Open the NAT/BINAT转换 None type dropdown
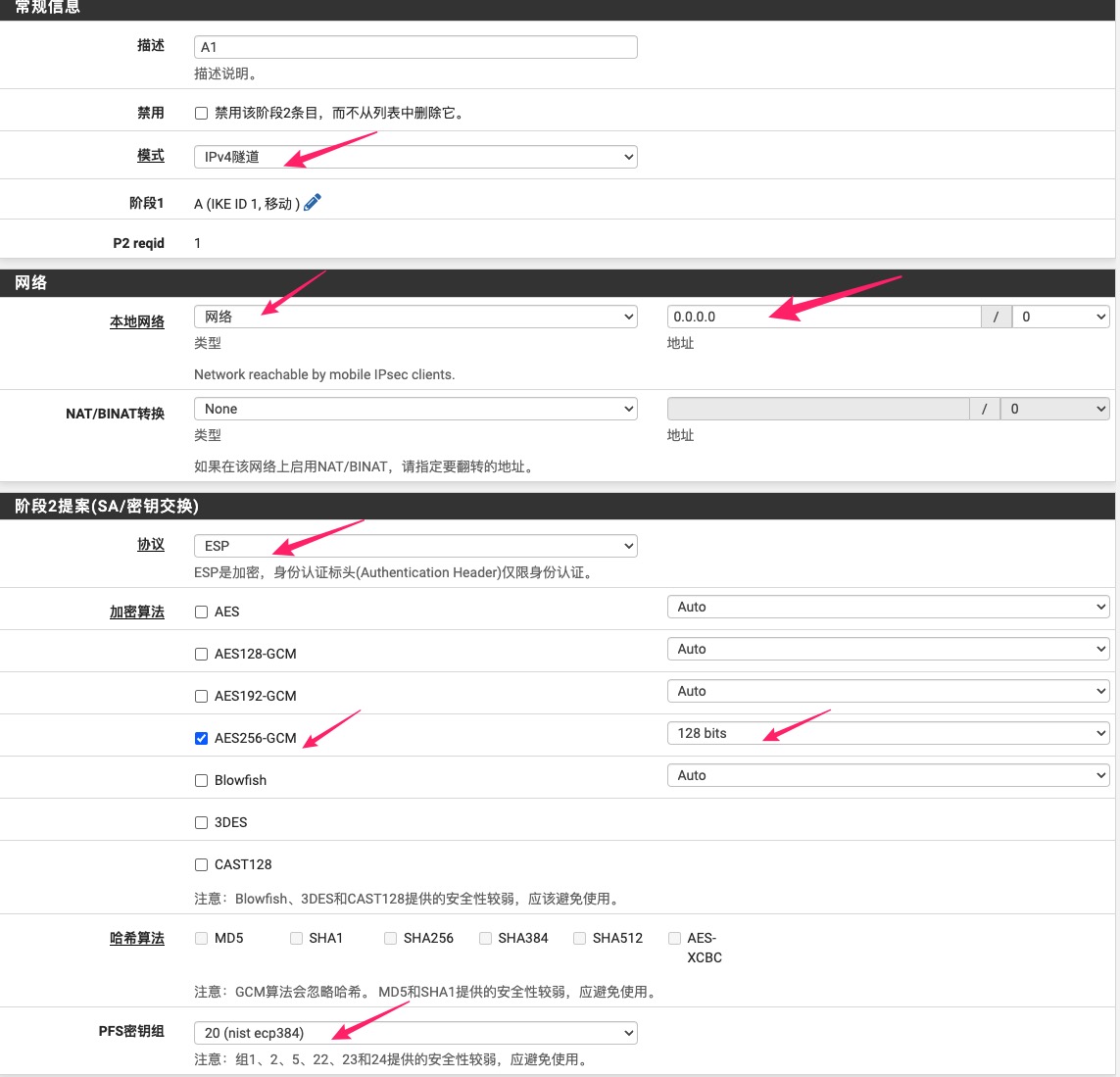Viewport: 1120px width, 1077px height. coord(415,409)
